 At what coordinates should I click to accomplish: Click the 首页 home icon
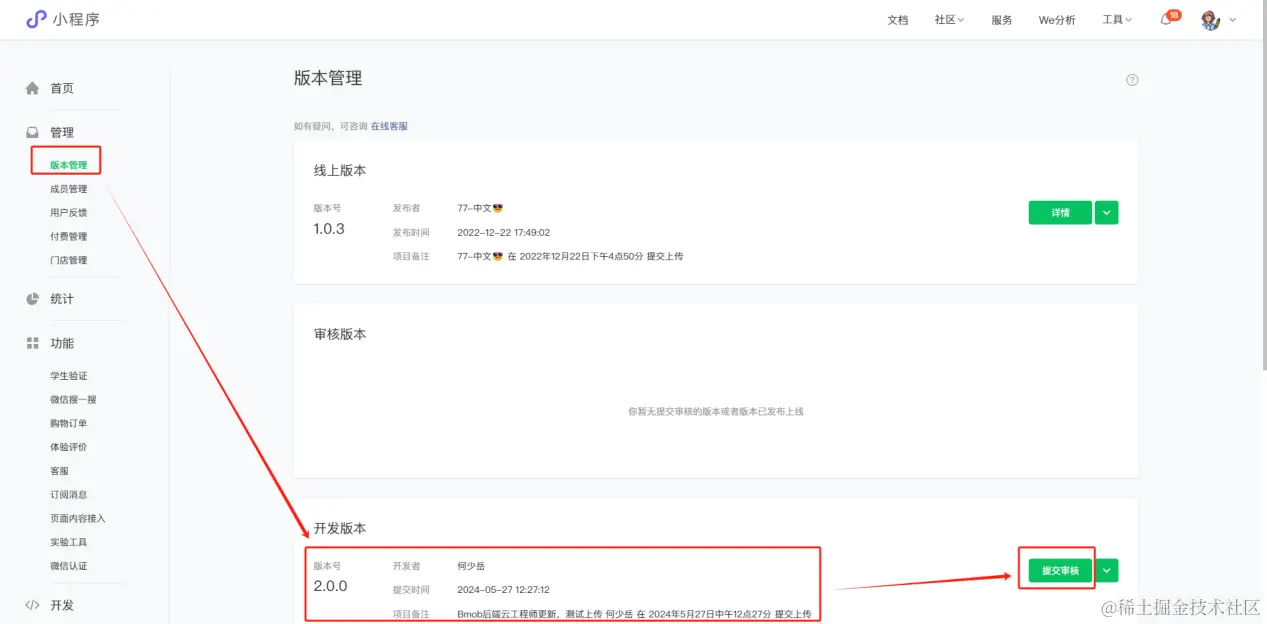[32, 88]
